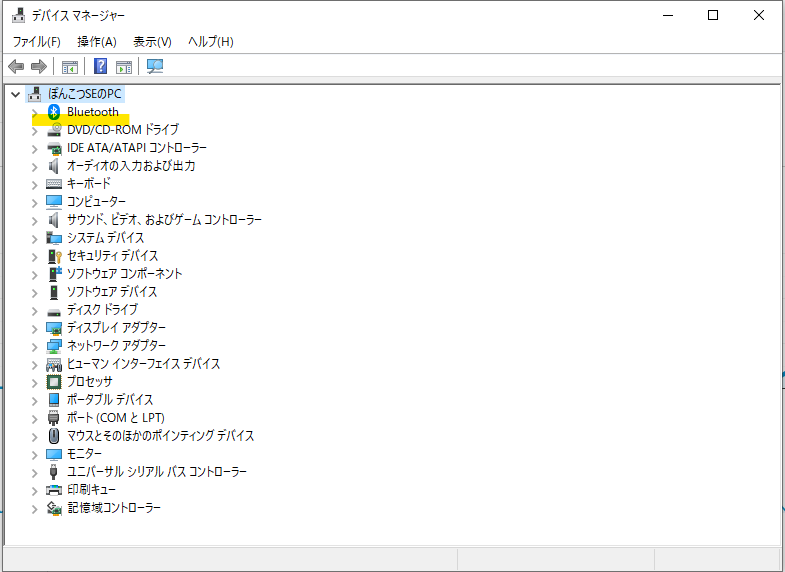Expand the キーボード category
785x572 pixels.
pos(35,185)
